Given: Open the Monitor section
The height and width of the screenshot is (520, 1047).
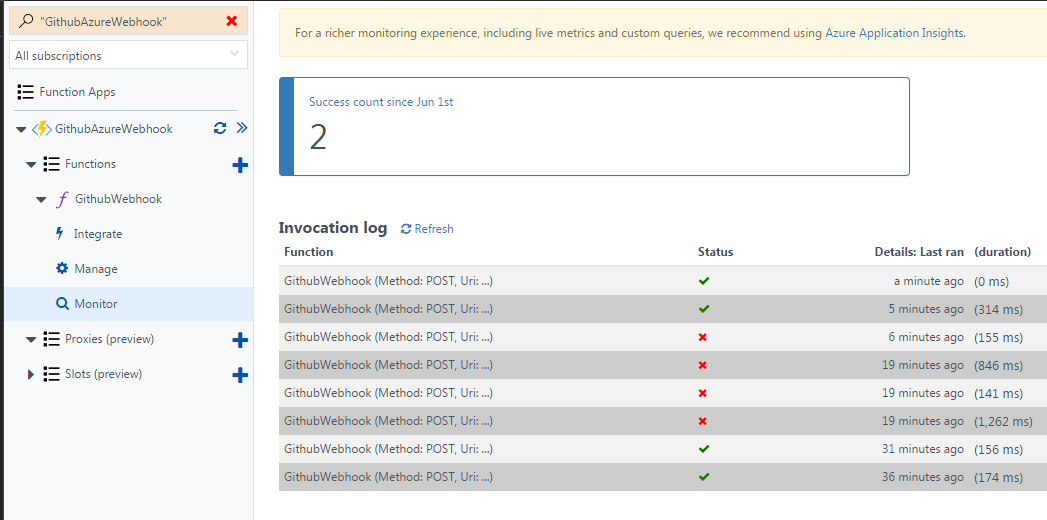Looking at the screenshot, I should [95, 304].
